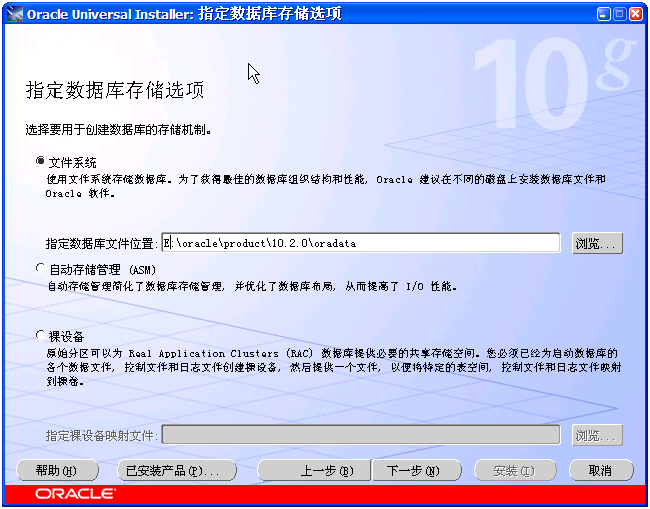This screenshot has width=650, height=509.
Task: Click the 指定数据库存储选项 page heading
Action: [115, 90]
